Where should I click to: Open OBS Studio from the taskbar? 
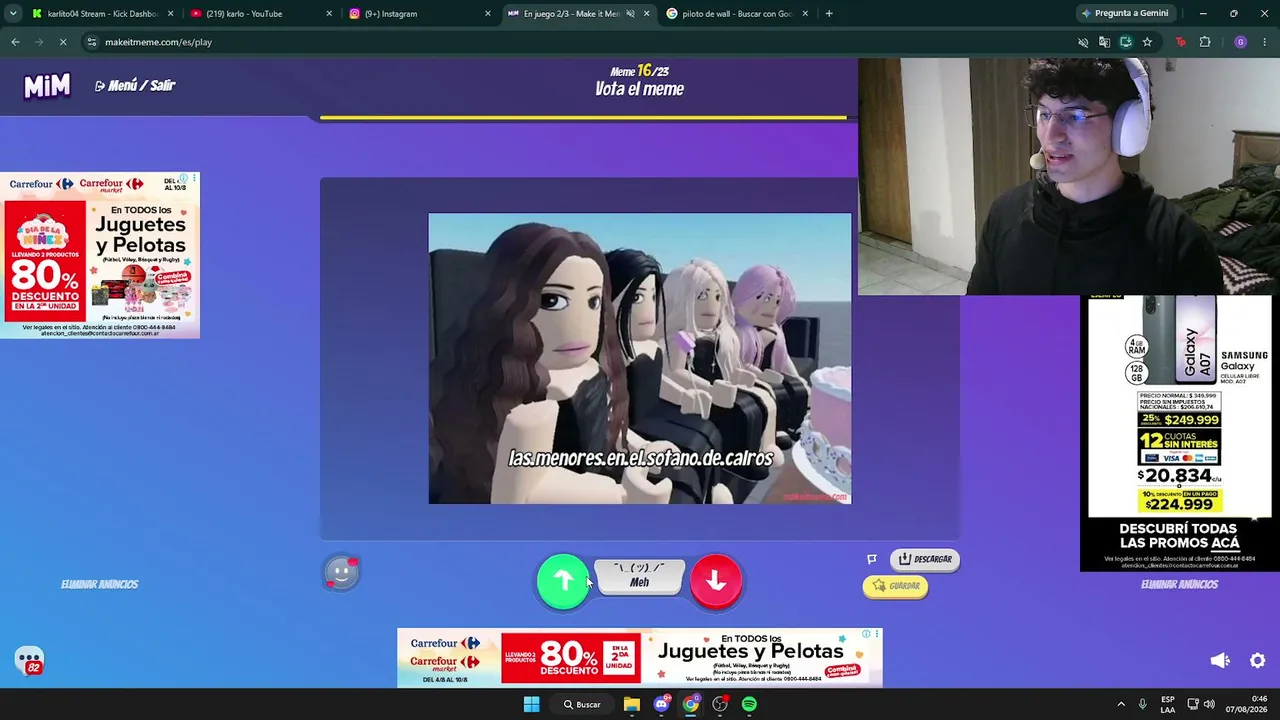(x=720, y=704)
